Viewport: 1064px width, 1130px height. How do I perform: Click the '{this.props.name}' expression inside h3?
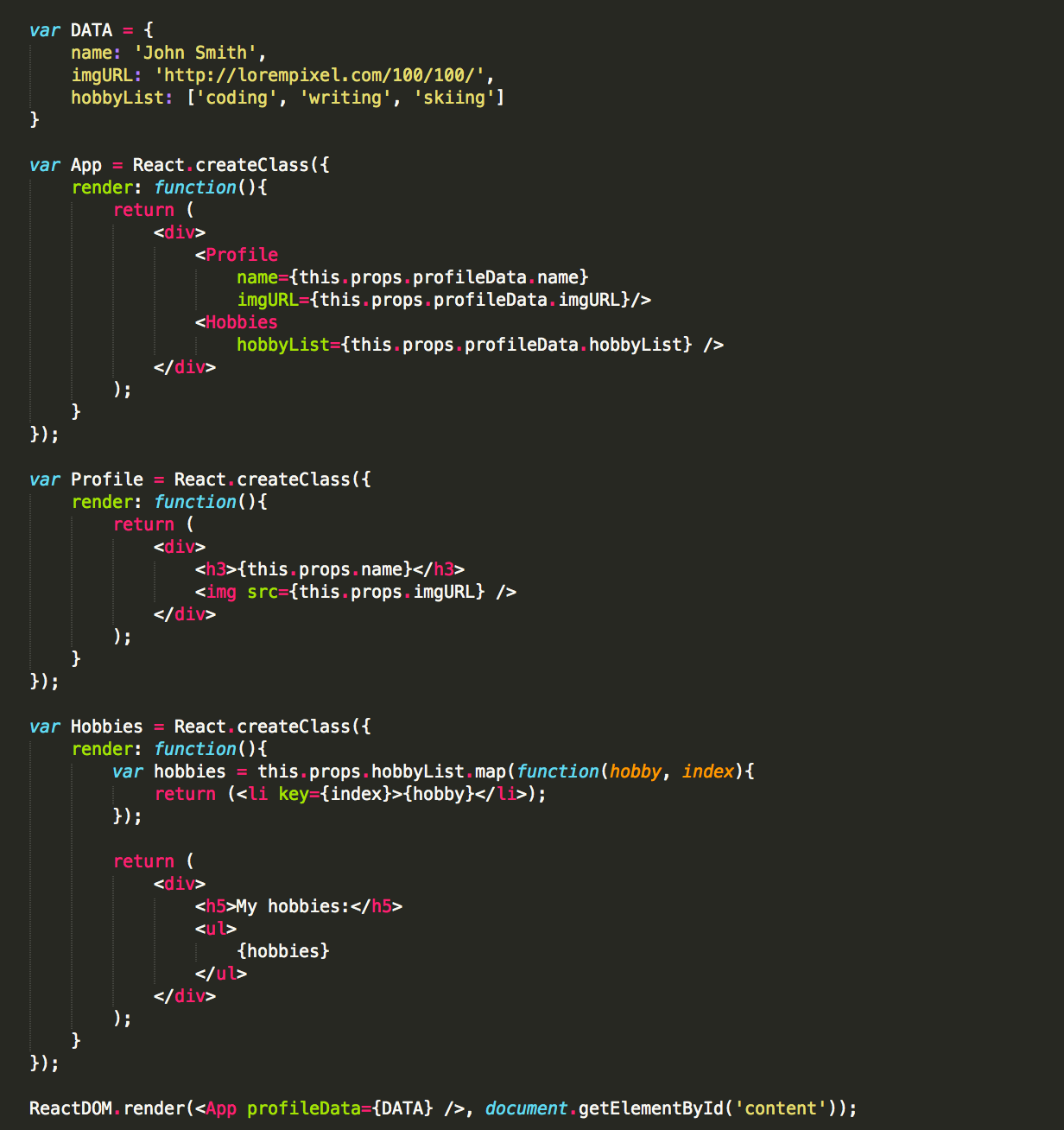(x=325, y=569)
